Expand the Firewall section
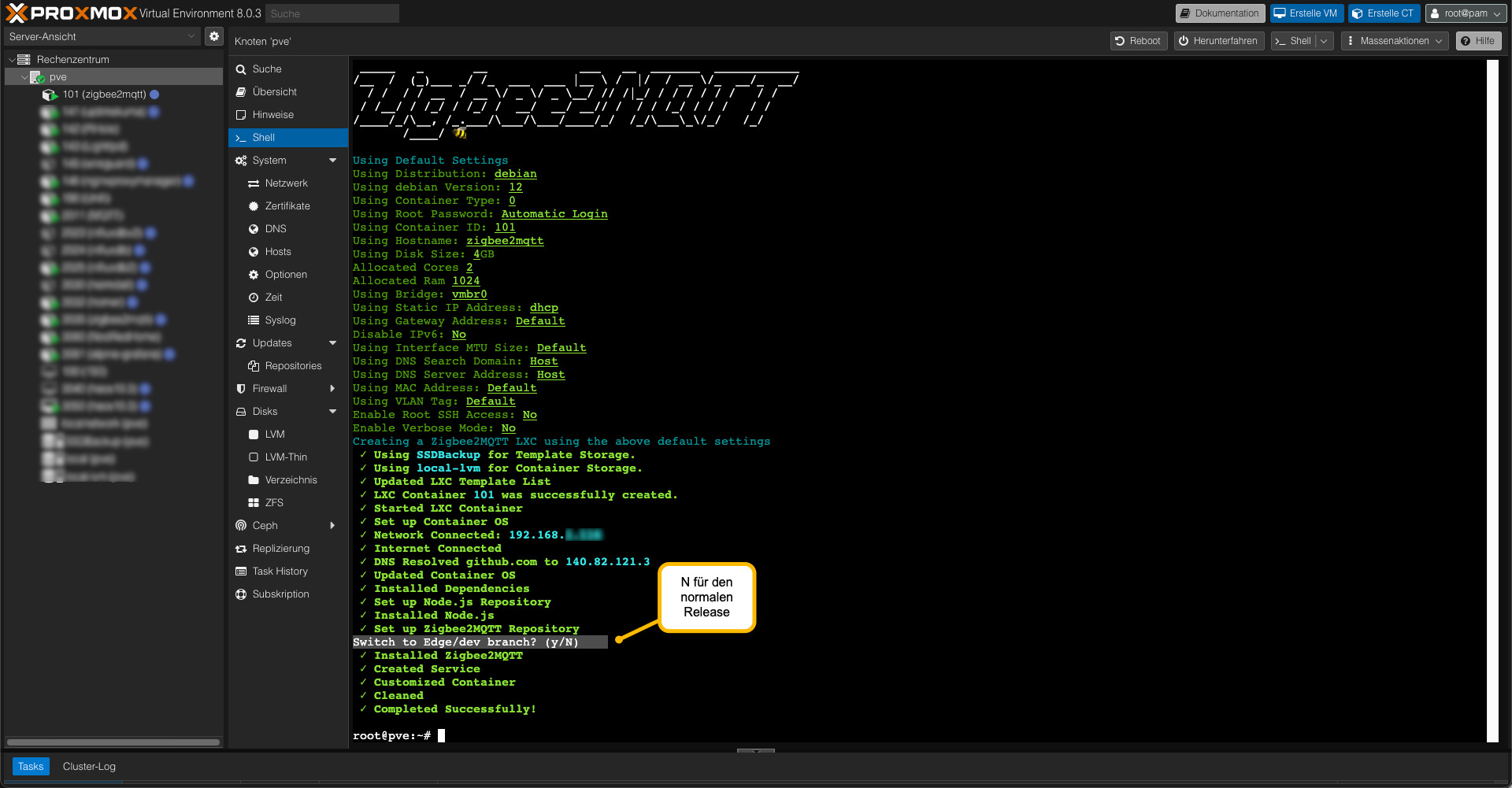 332,388
